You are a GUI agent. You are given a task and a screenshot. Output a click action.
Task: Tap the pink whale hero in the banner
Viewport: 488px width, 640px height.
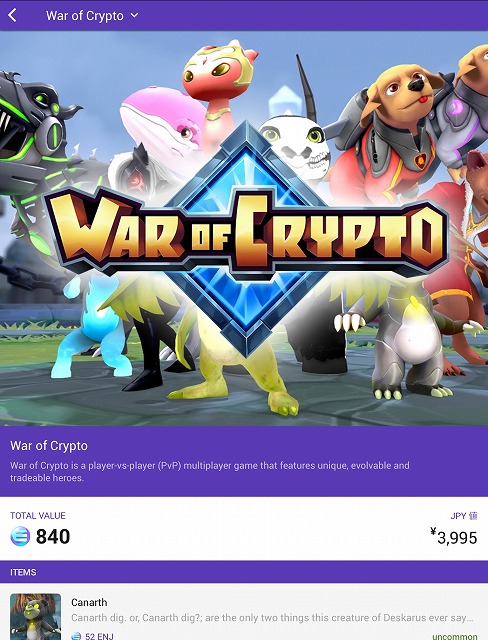tap(163, 120)
